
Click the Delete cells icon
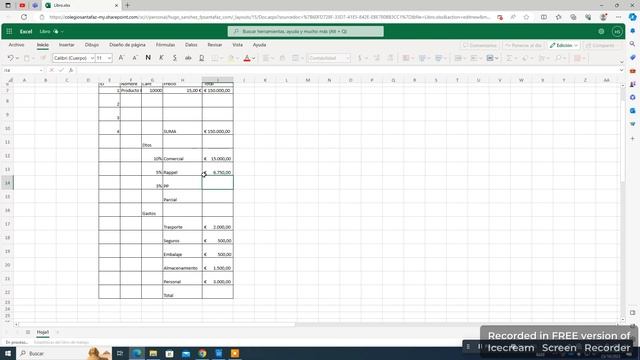click(474, 58)
